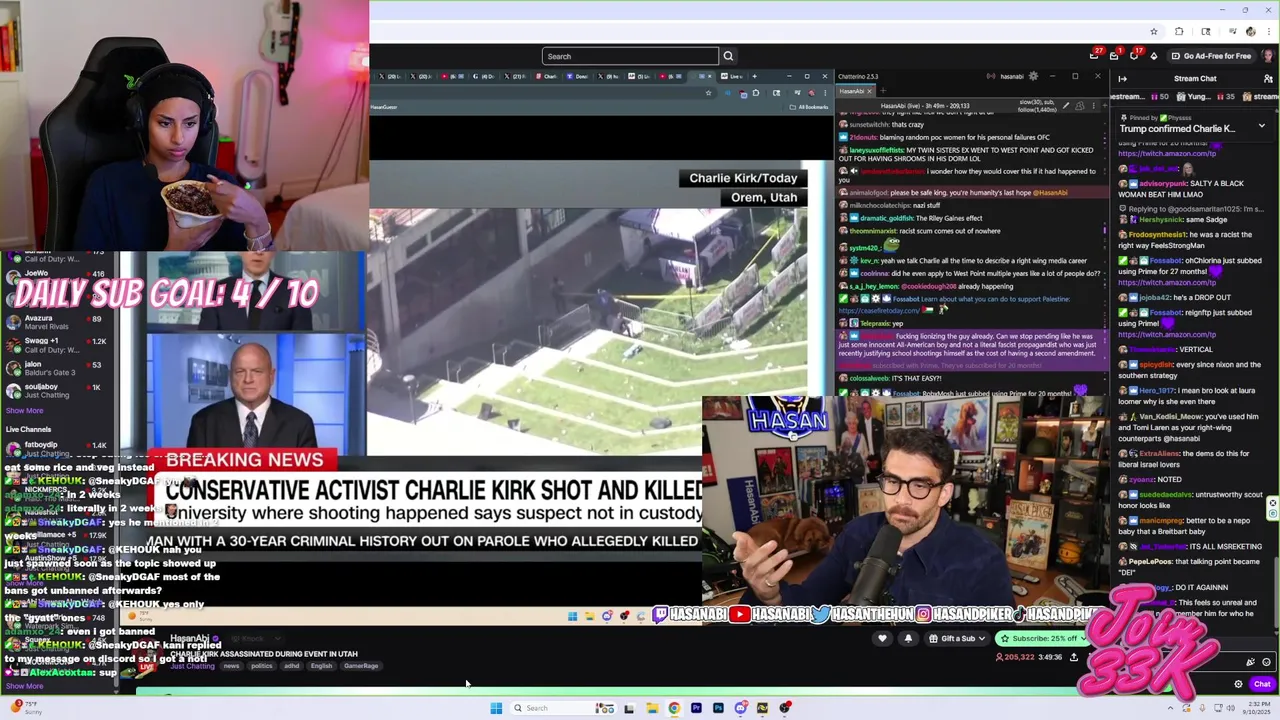
Task: Collapse the Twitch Stream Chat panel
Action: click(1122, 79)
